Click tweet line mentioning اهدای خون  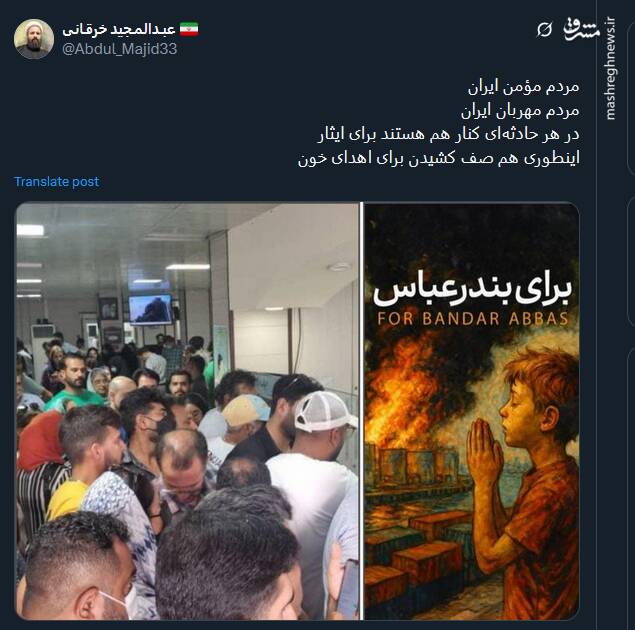[439, 158]
